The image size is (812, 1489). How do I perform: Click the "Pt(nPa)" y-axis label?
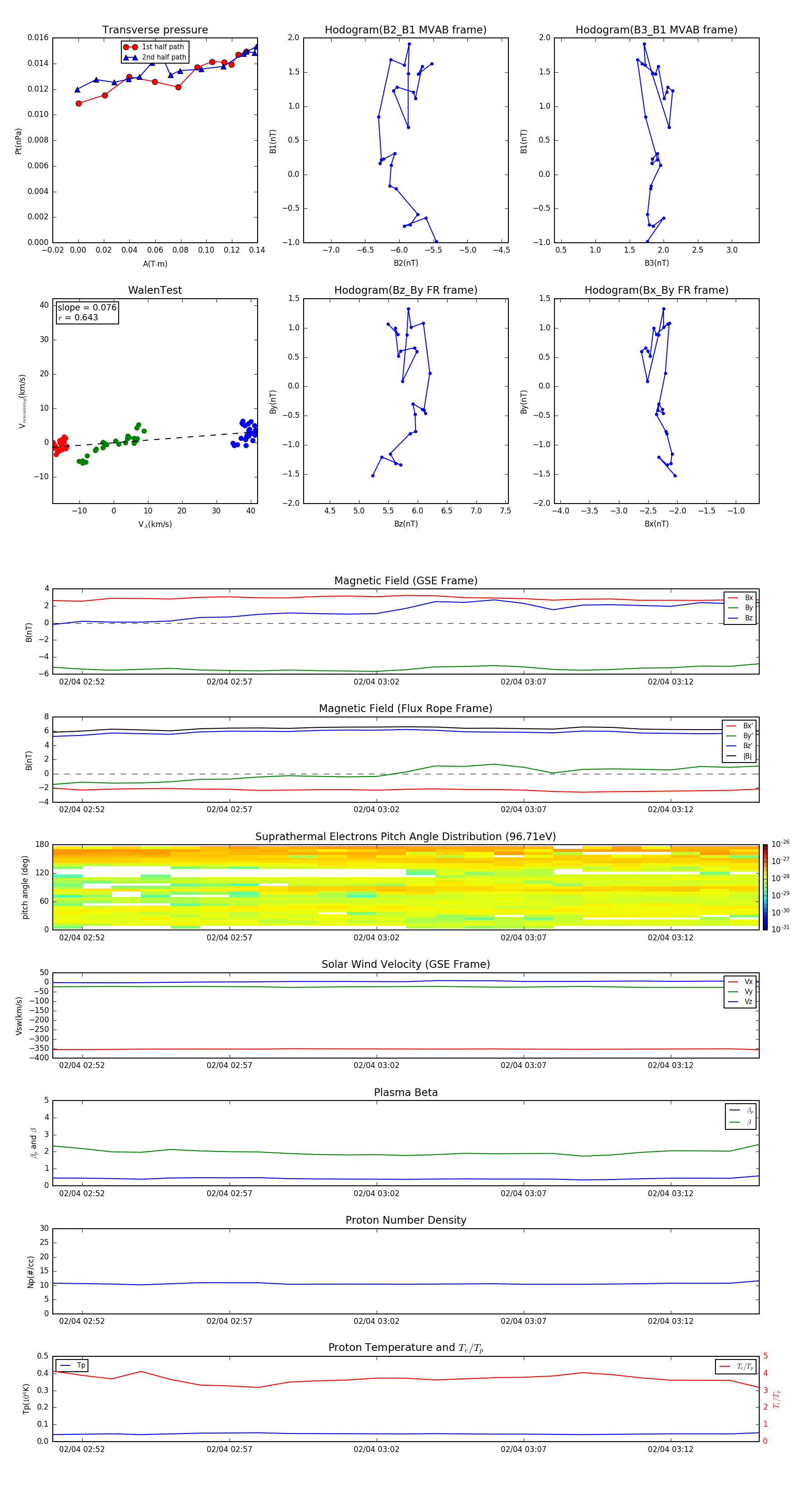coord(18,140)
